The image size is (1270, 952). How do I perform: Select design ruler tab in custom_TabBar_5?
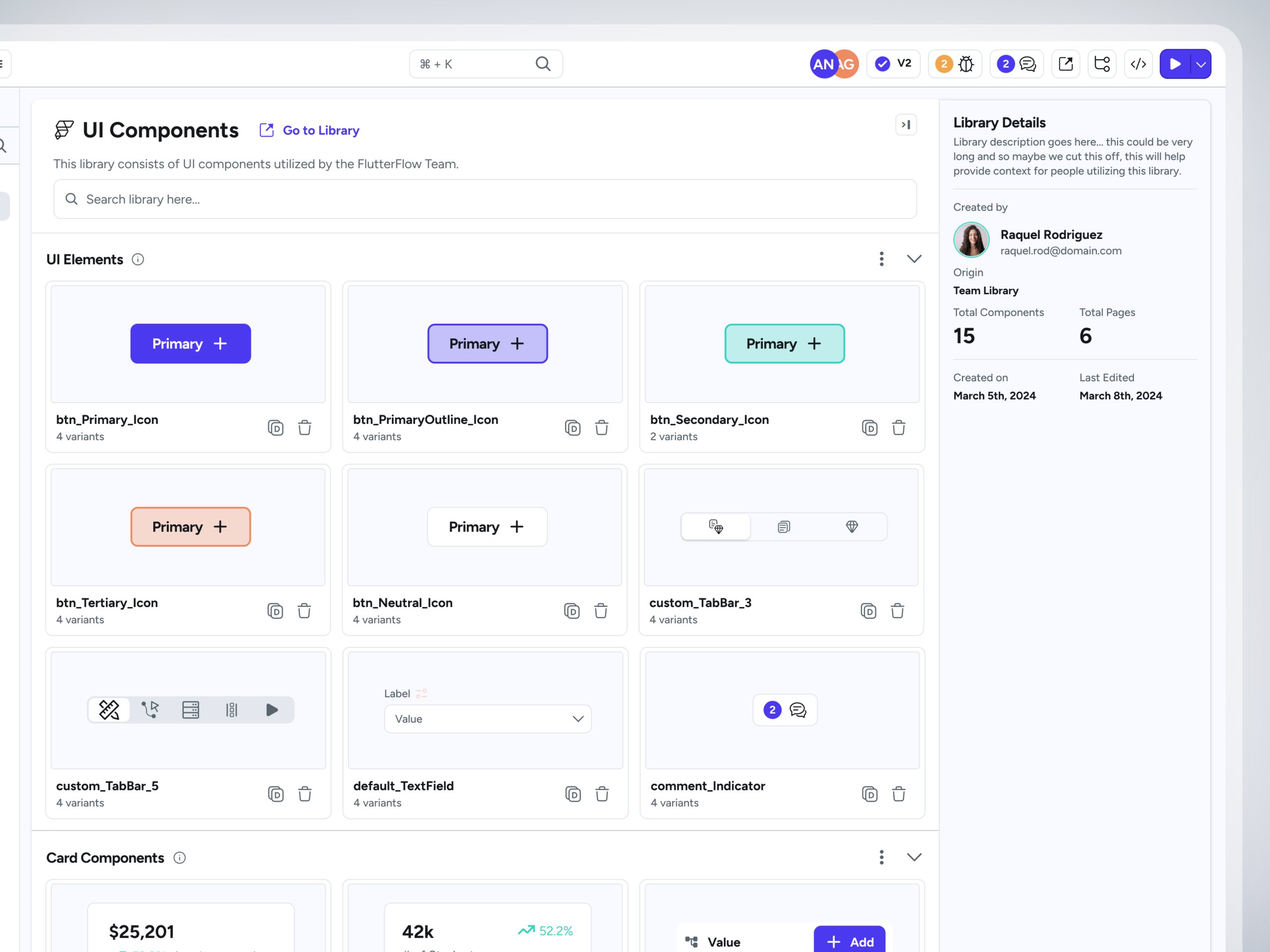[x=109, y=710]
